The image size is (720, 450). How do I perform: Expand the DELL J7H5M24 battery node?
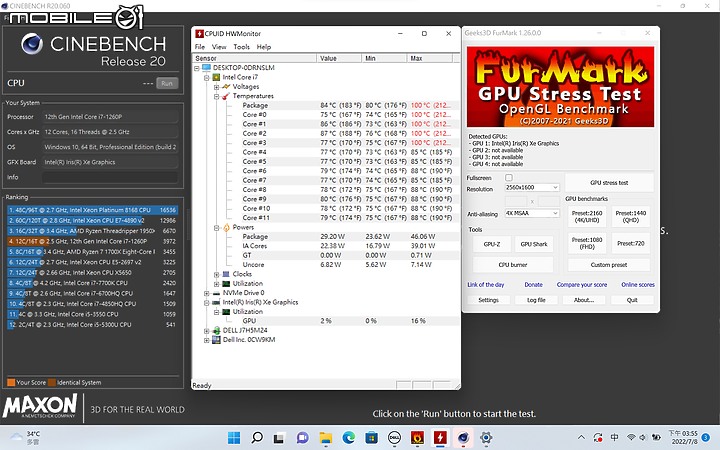(x=207, y=331)
